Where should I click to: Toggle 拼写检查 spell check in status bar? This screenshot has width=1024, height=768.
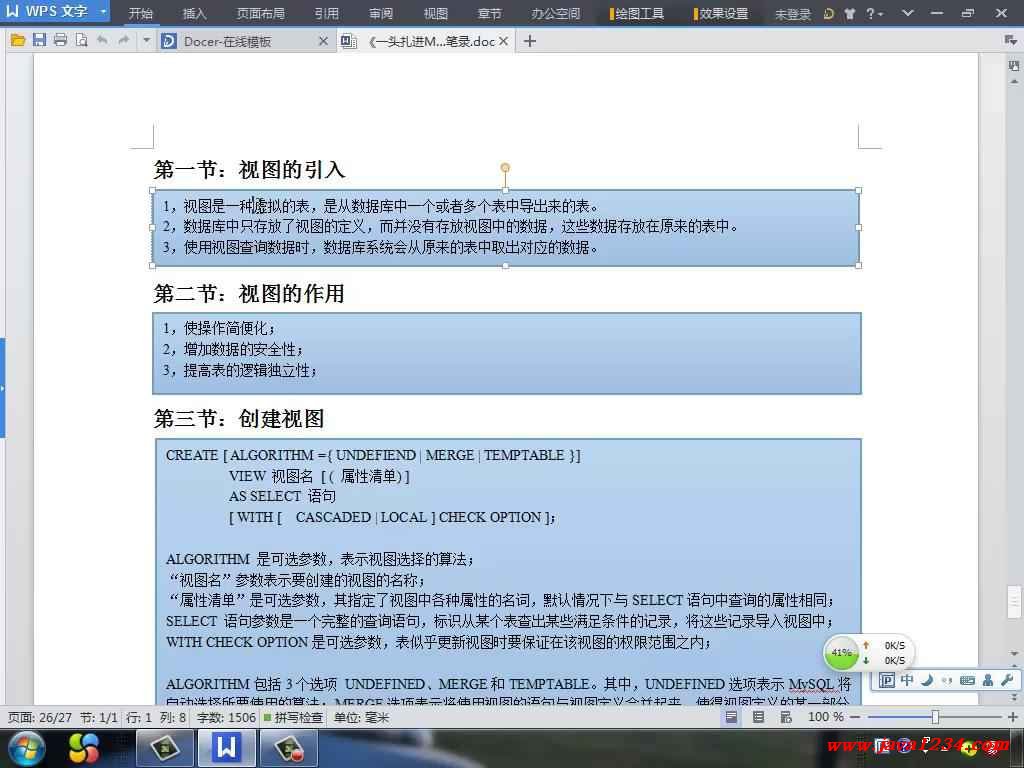(293, 717)
